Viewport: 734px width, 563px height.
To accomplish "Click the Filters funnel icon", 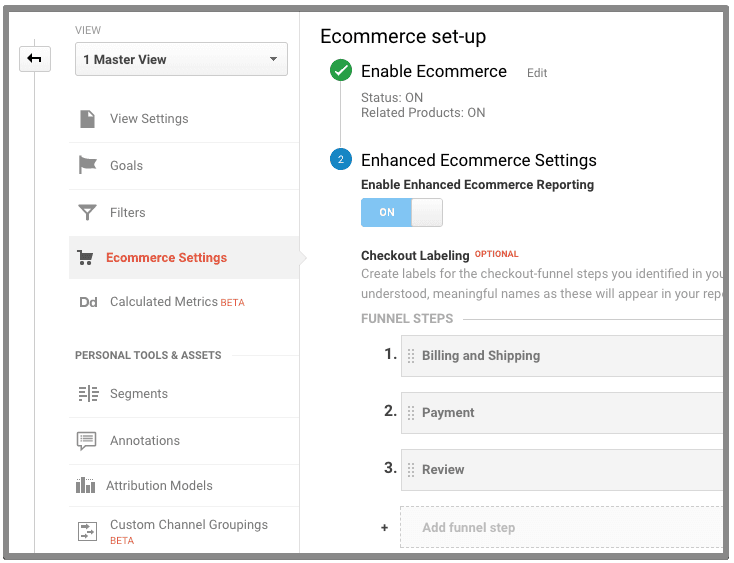I will coord(87,212).
